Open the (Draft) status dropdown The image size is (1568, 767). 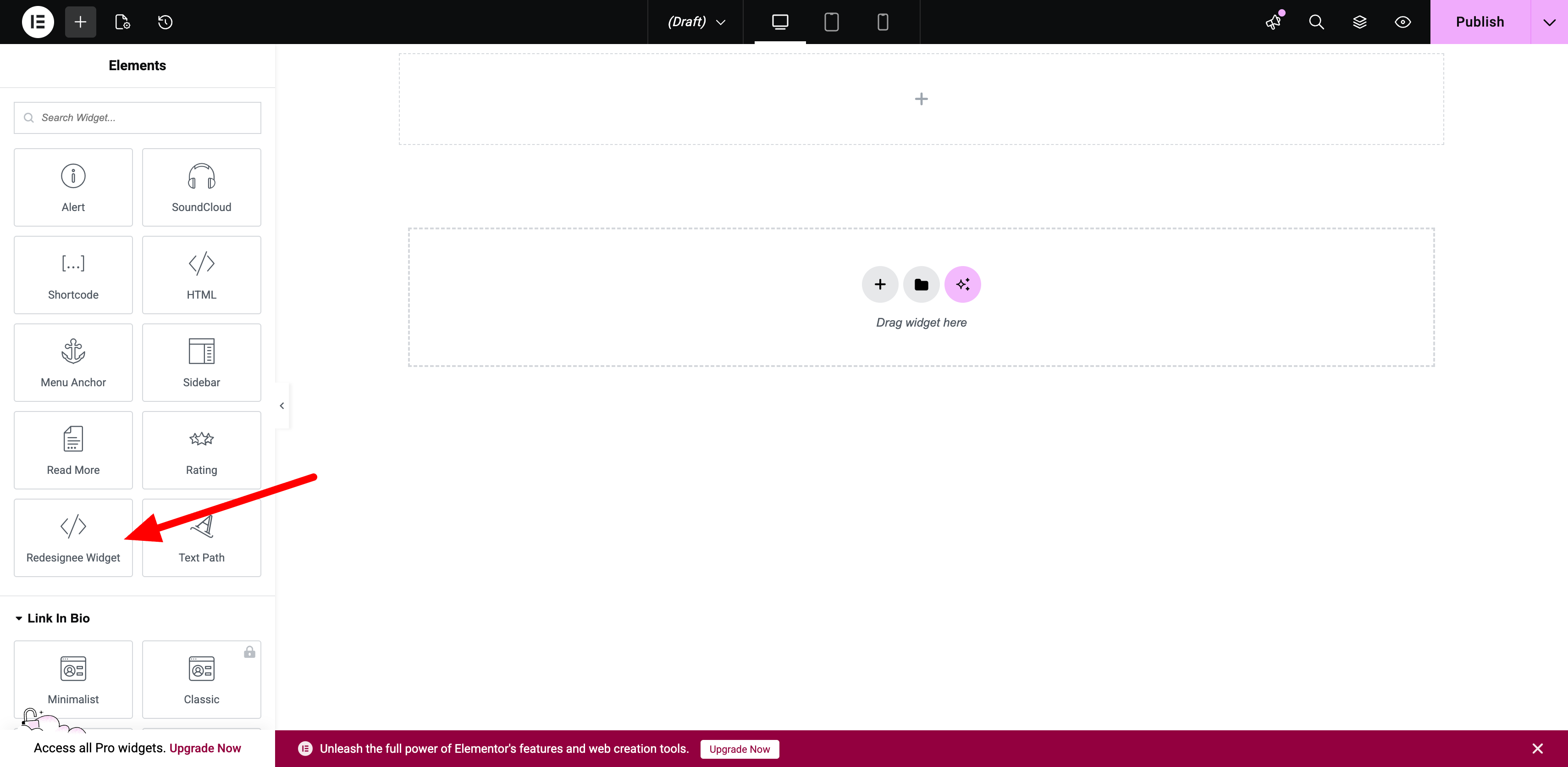[695, 22]
